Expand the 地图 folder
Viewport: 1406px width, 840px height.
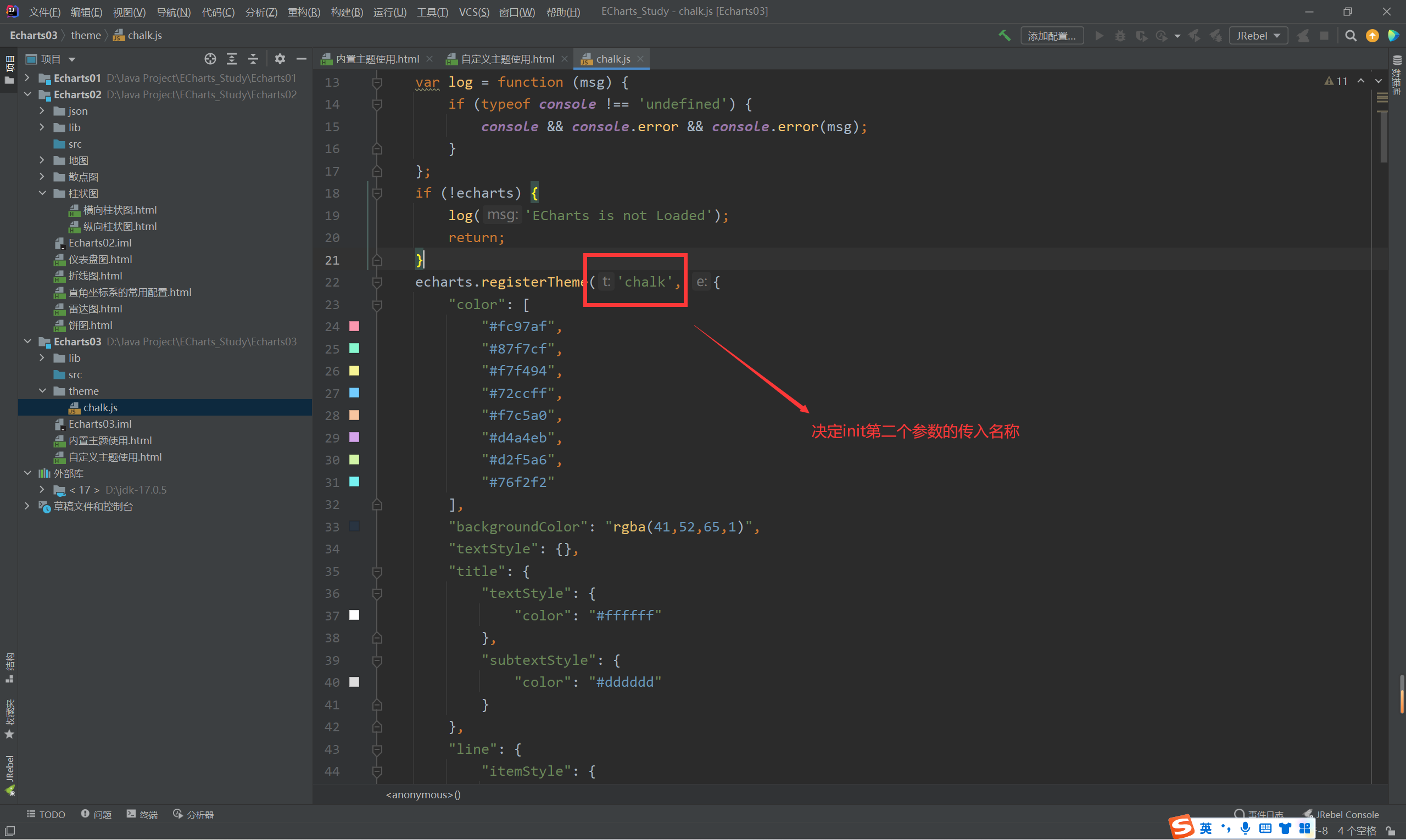tap(42, 160)
